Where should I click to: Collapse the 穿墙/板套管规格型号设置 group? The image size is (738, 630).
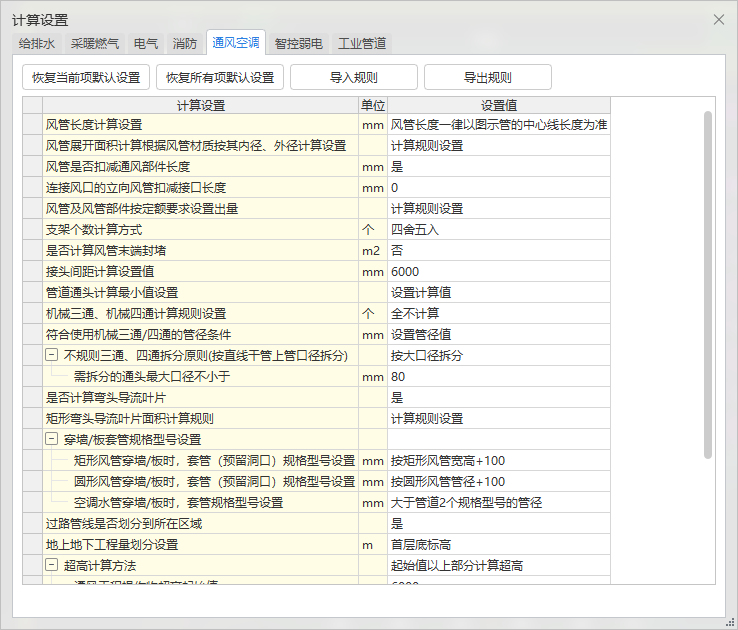tap(52, 439)
